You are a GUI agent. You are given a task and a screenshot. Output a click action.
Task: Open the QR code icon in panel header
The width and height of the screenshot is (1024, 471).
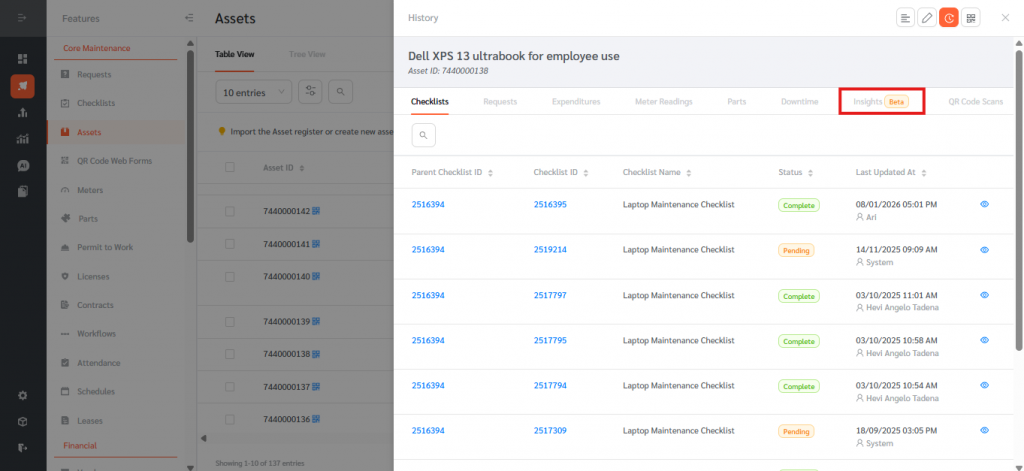click(x=971, y=18)
